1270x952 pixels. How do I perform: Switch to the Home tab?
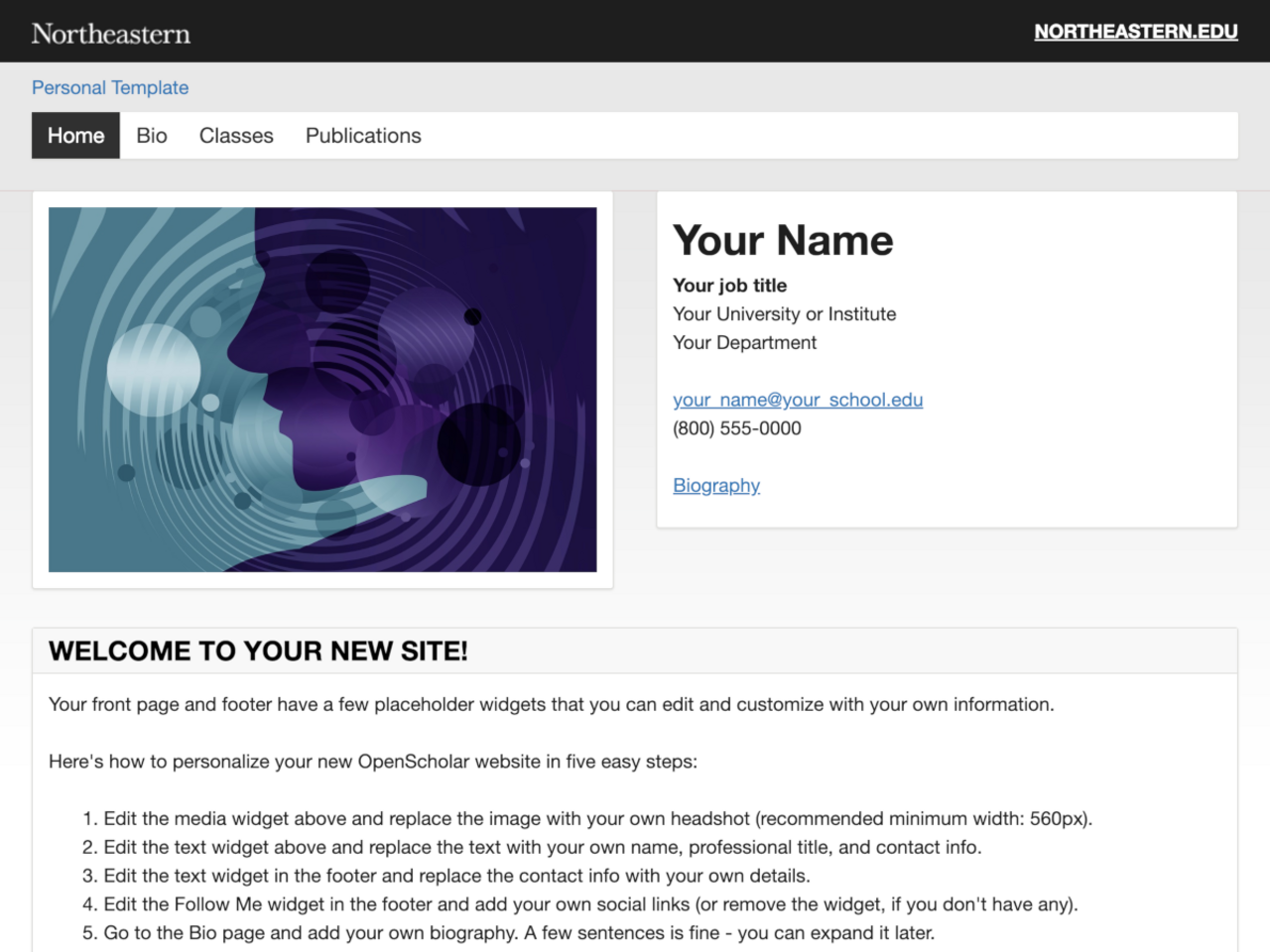click(x=75, y=135)
